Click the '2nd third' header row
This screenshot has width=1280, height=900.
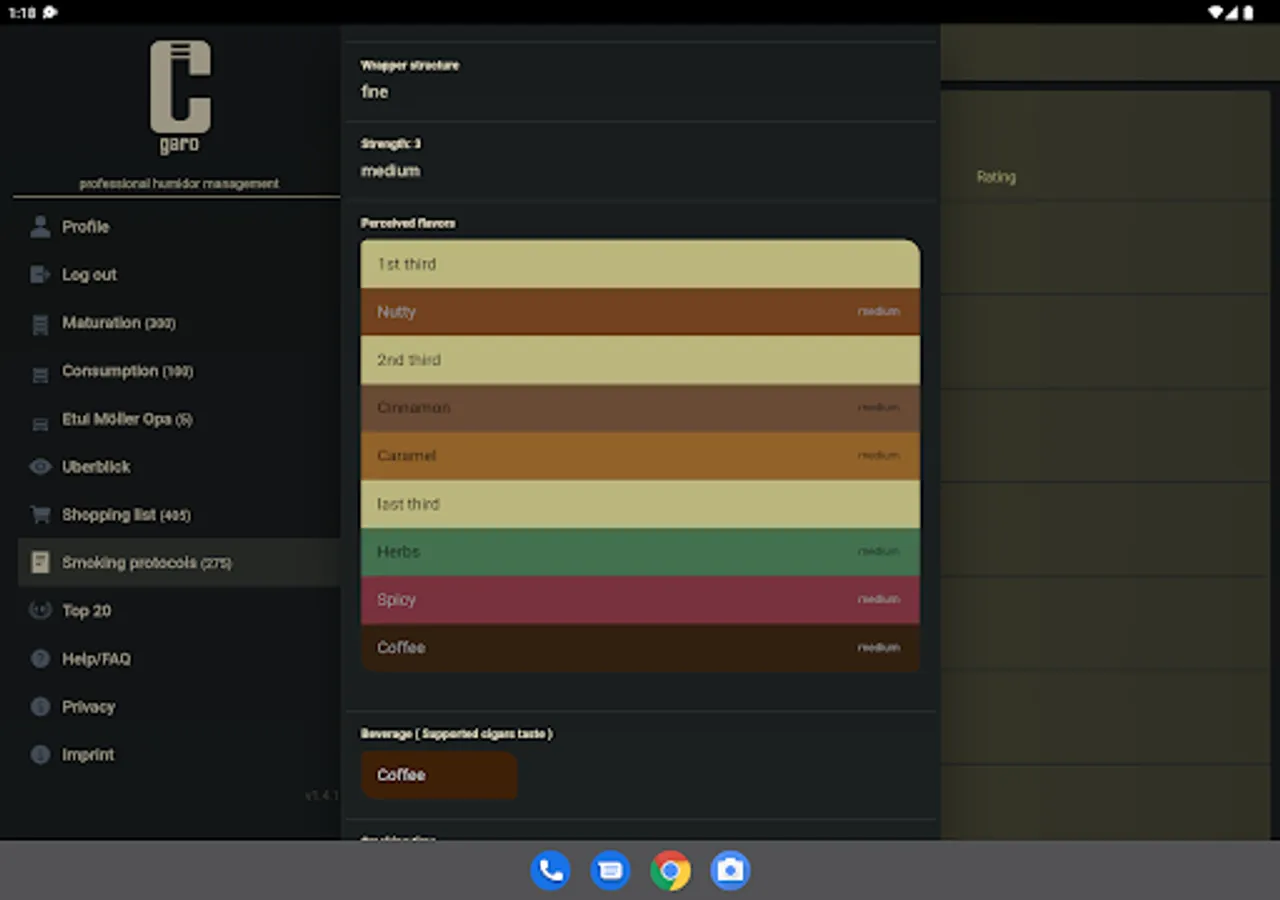pos(640,360)
